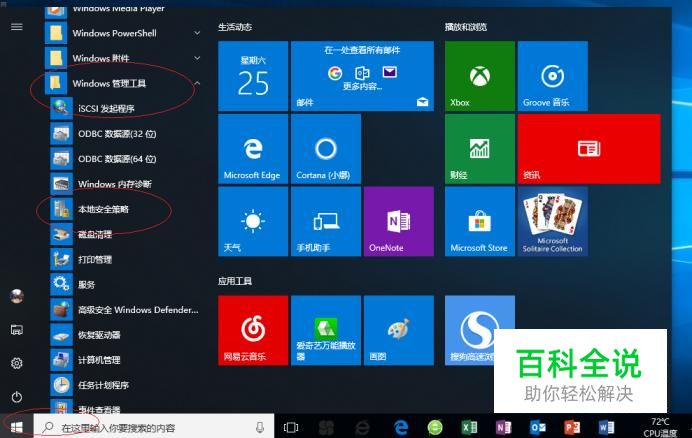Open the user account picture

click(x=17, y=296)
